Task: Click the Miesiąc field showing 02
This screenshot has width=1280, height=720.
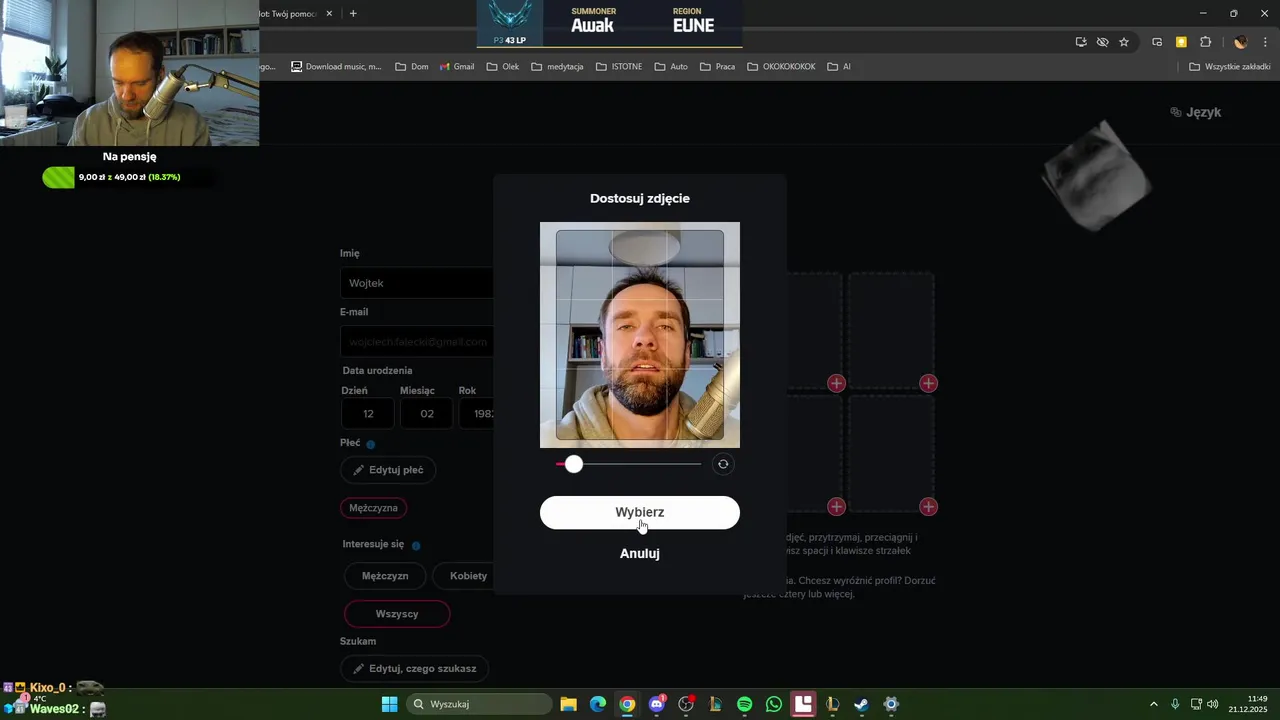Action: pyautogui.click(x=427, y=414)
